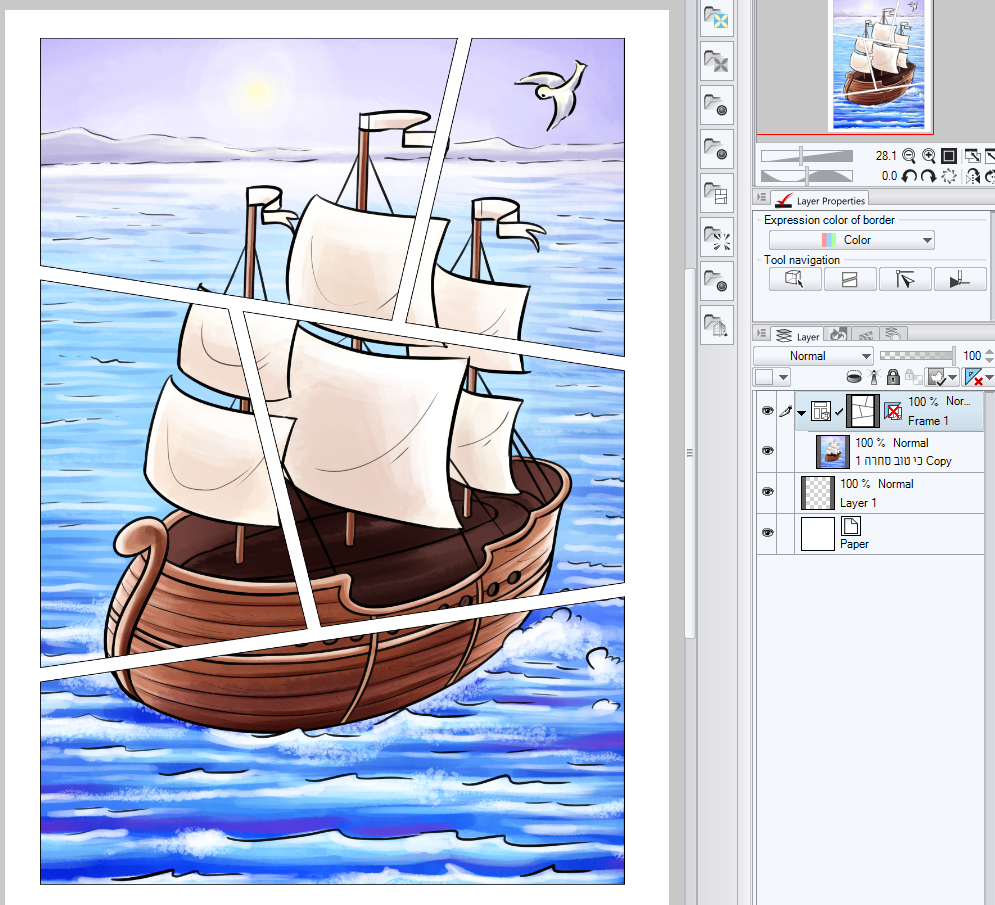
Task: Click the fit-to-screen icon in Navigator
Action: click(x=949, y=156)
